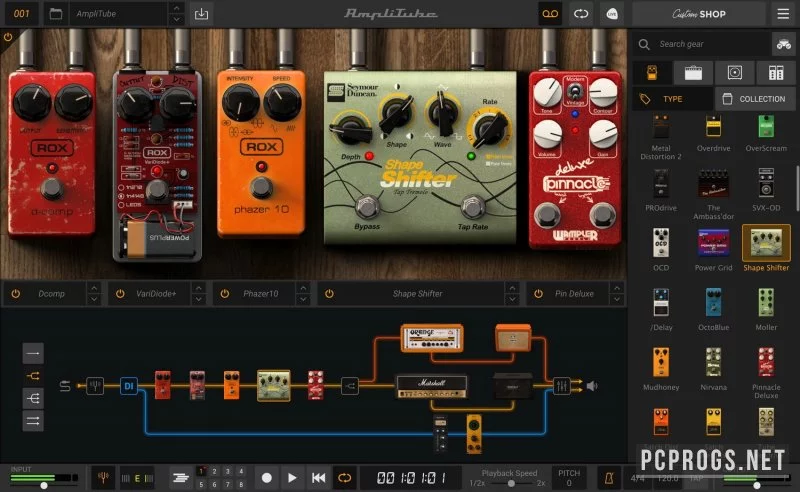Toggle power for the Shape Shifter slot
The width and height of the screenshot is (800, 492).
coord(330,293)
